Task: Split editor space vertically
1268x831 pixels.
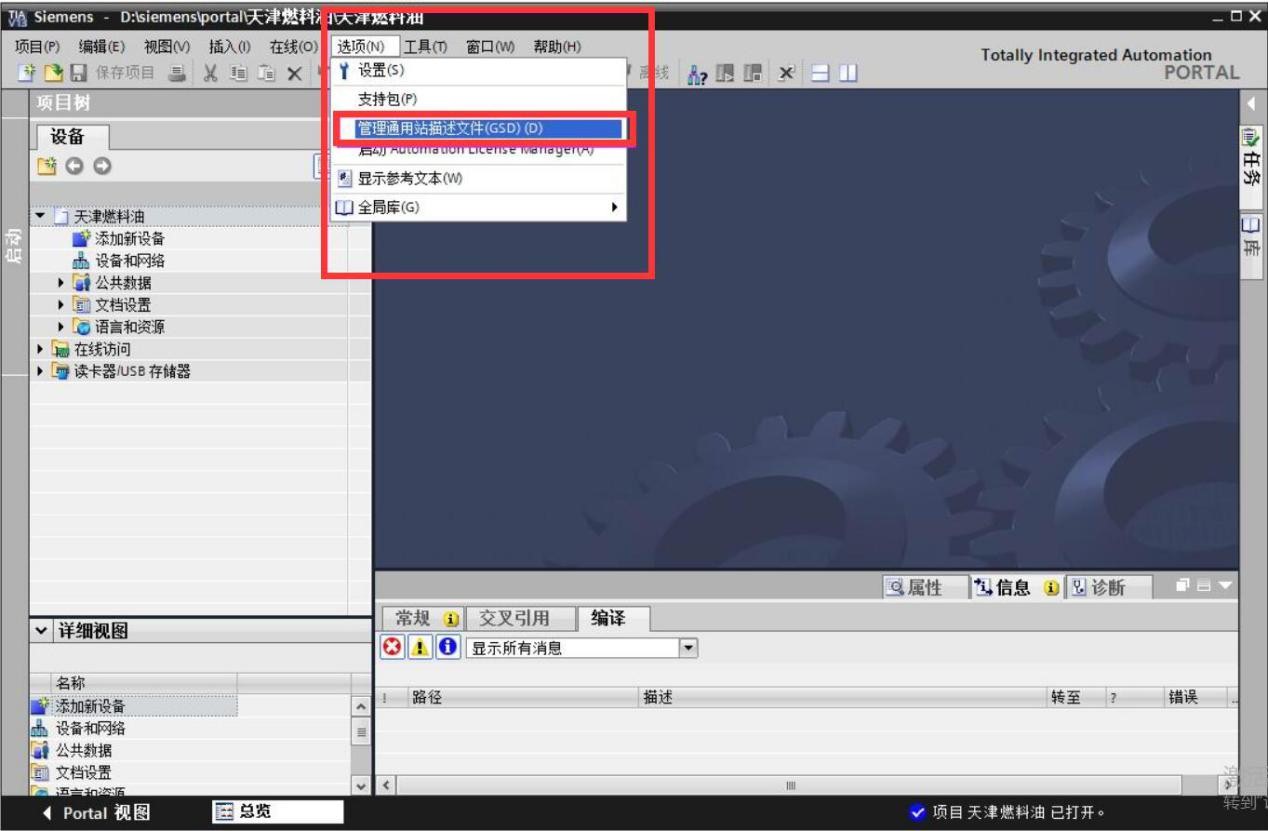Action: pos(848,73)
